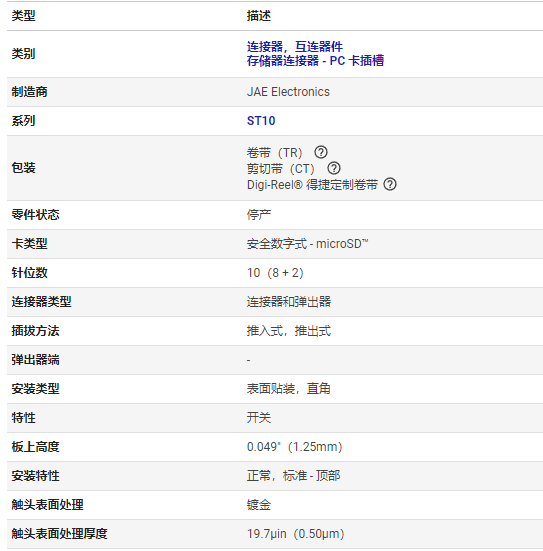
Task: Click the 19.7µin (0.50µm) thickness value
Action: click(296, 534)
